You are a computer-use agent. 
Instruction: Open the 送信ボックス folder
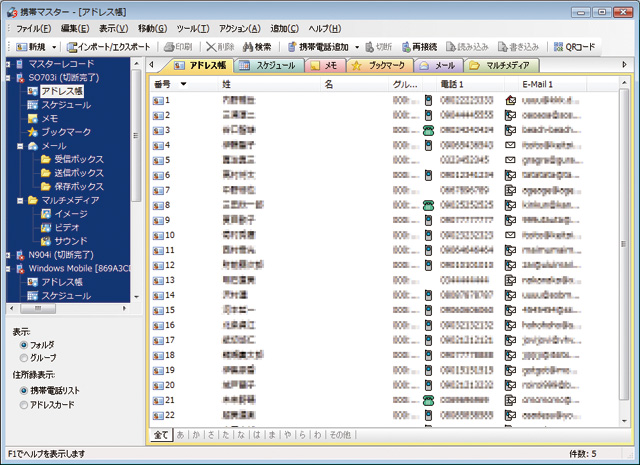pyautogui.click(x=79, y=173)
